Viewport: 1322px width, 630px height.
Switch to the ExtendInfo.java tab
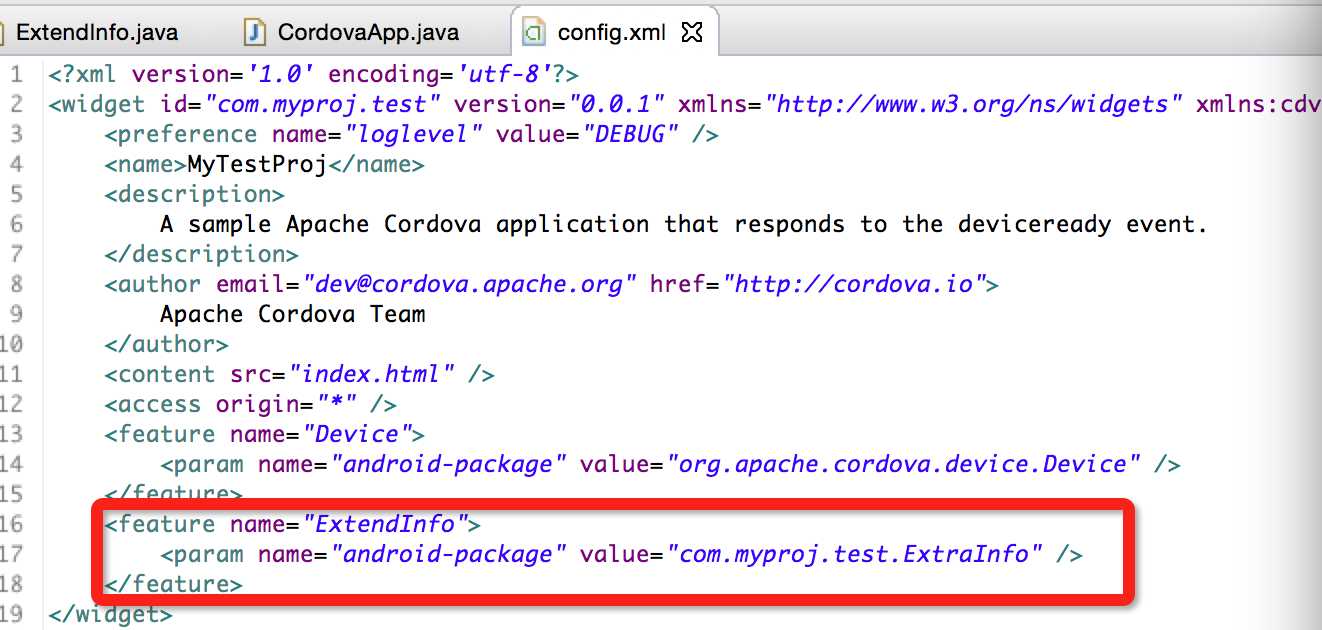(96, 32)
